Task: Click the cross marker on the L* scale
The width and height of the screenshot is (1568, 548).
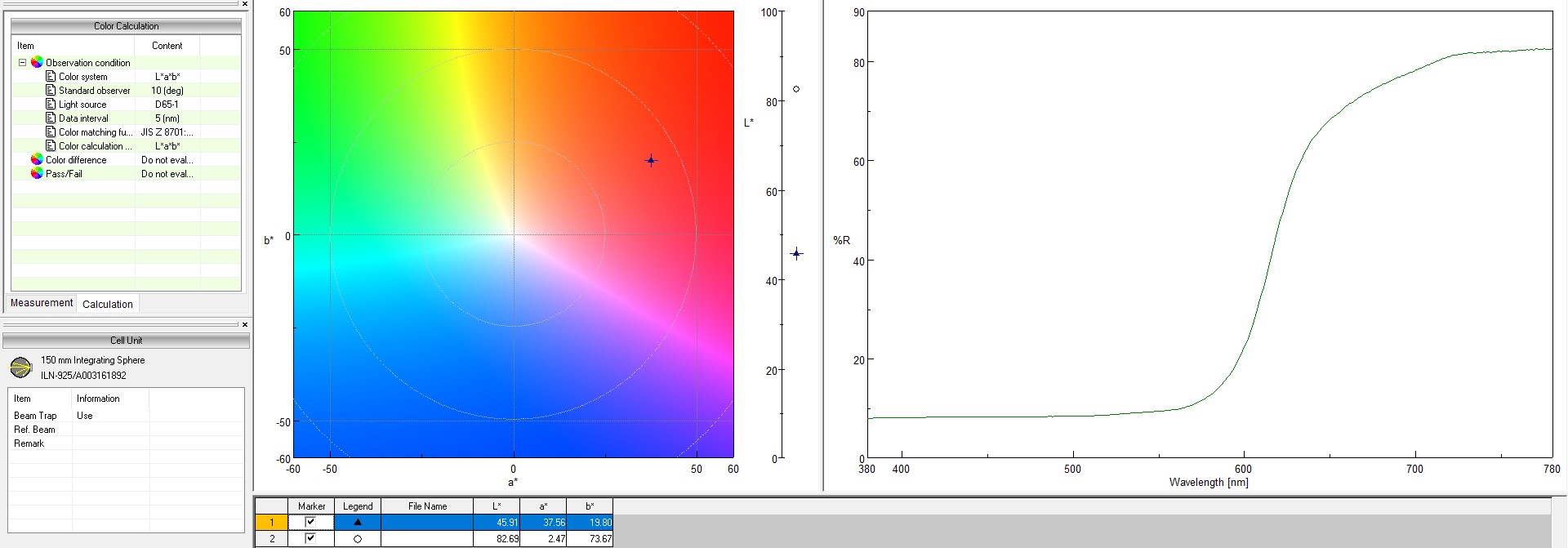Action: coord(796,254)
